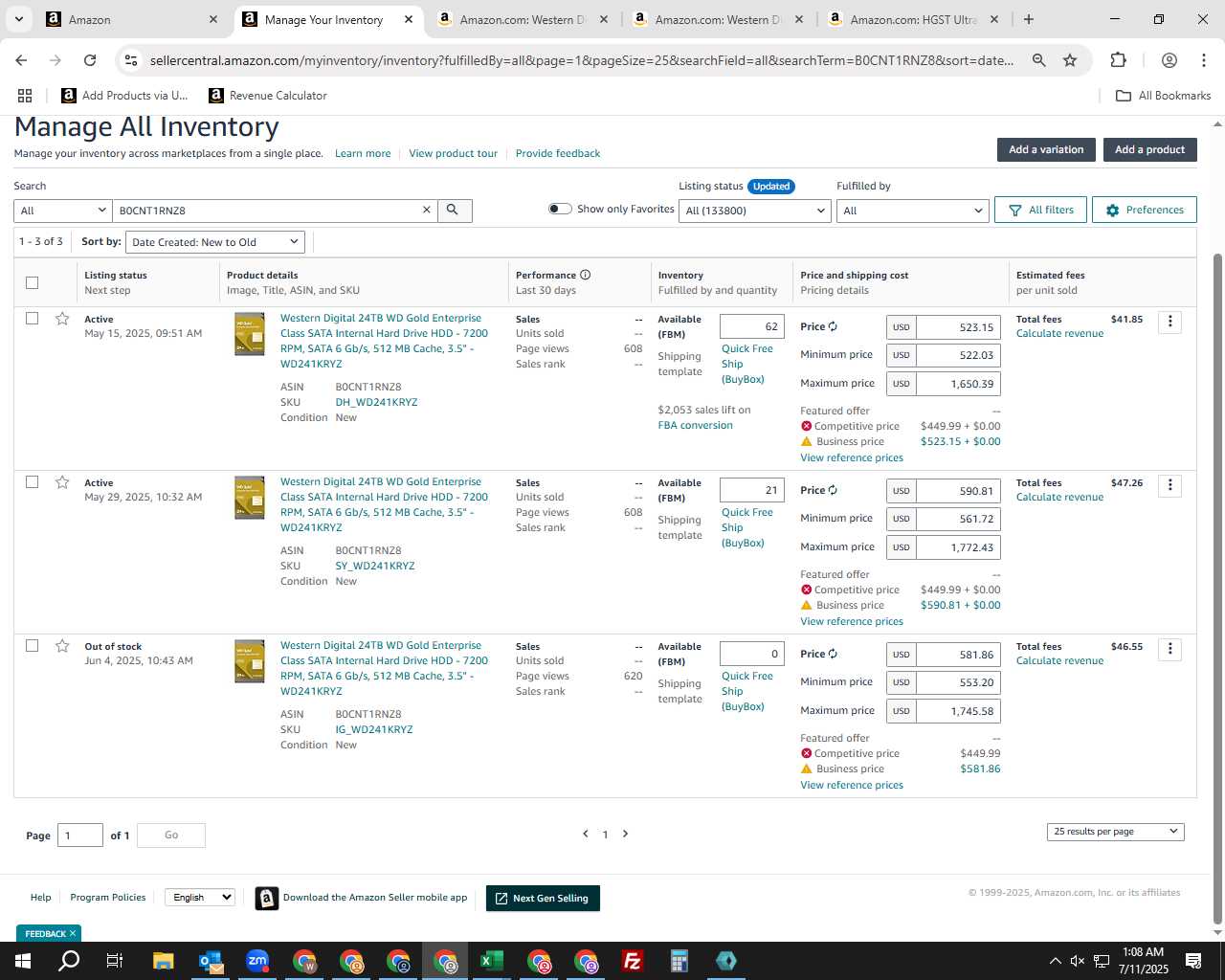Image resolution: width=1225 pixels, height=980 pixels.
Task: Open the browser extensions puzzle icon
Action: pyautogui.click(x=1118, y=60)
